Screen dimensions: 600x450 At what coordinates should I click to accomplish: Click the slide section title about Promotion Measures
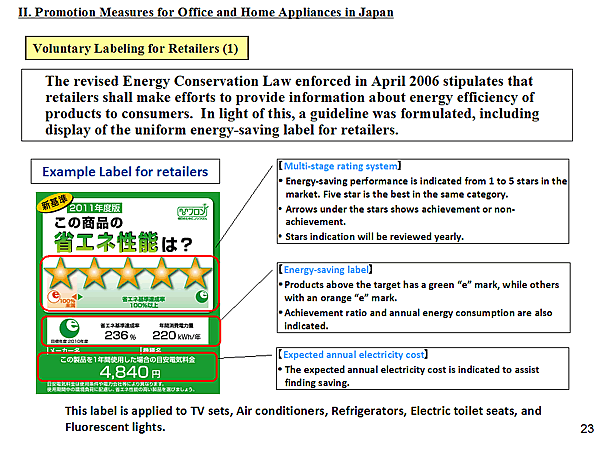click(206, 12)
